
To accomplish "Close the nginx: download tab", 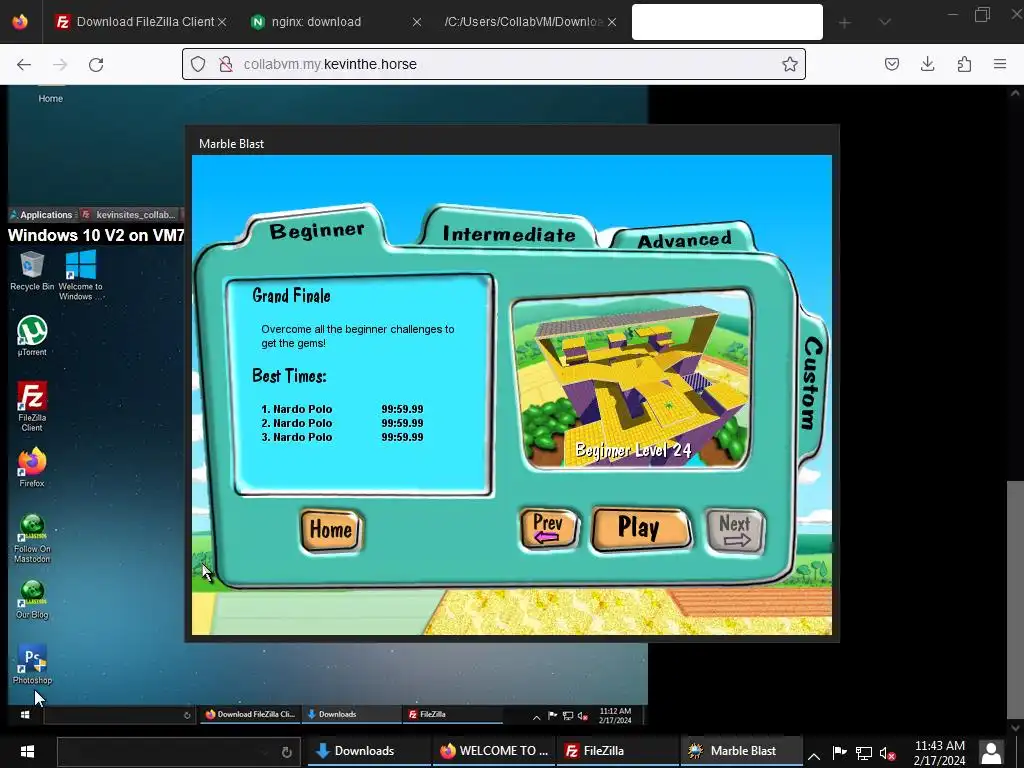I will pos(417,22).
